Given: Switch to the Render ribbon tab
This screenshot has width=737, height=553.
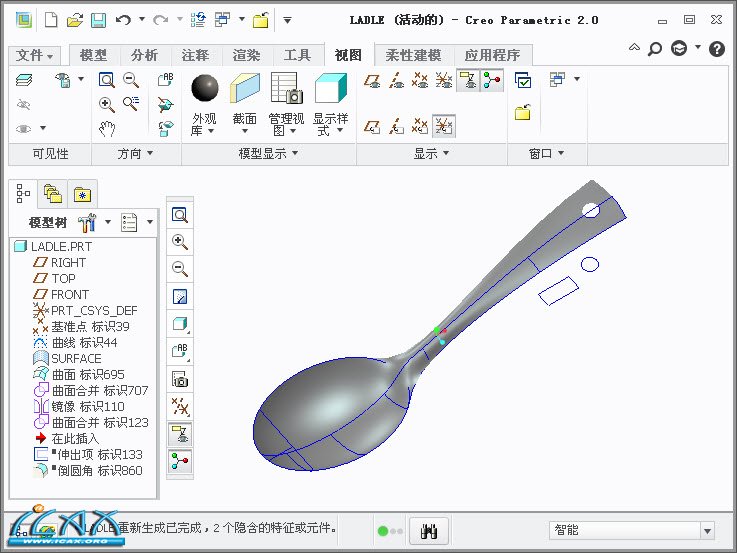Looking at the screenshot, I should (x=246, y=55).
